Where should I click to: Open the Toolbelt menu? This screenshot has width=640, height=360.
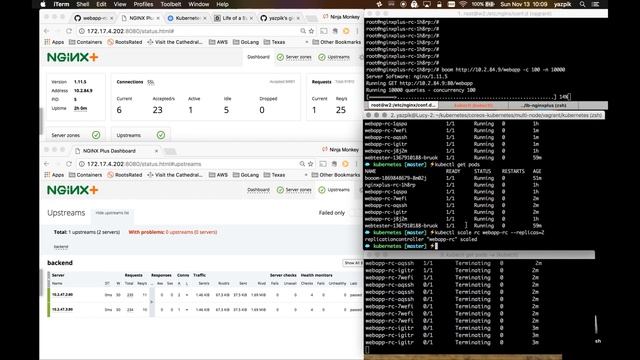171,4
